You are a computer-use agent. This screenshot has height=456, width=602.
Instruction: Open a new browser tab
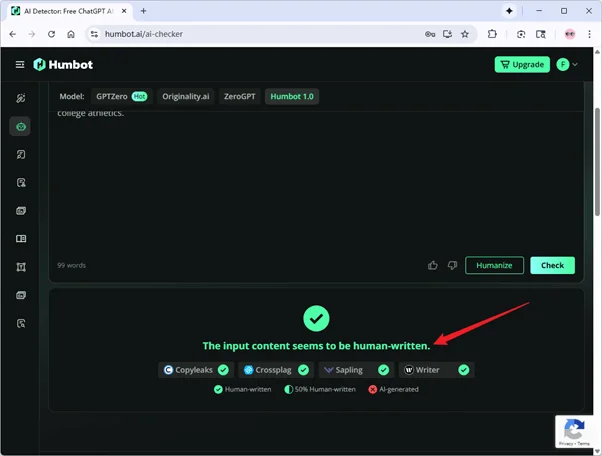(144, 10)
